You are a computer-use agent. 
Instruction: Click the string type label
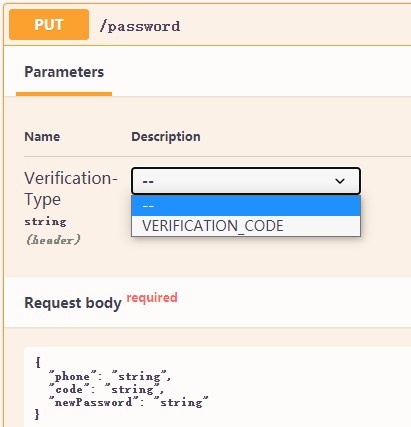45,222
